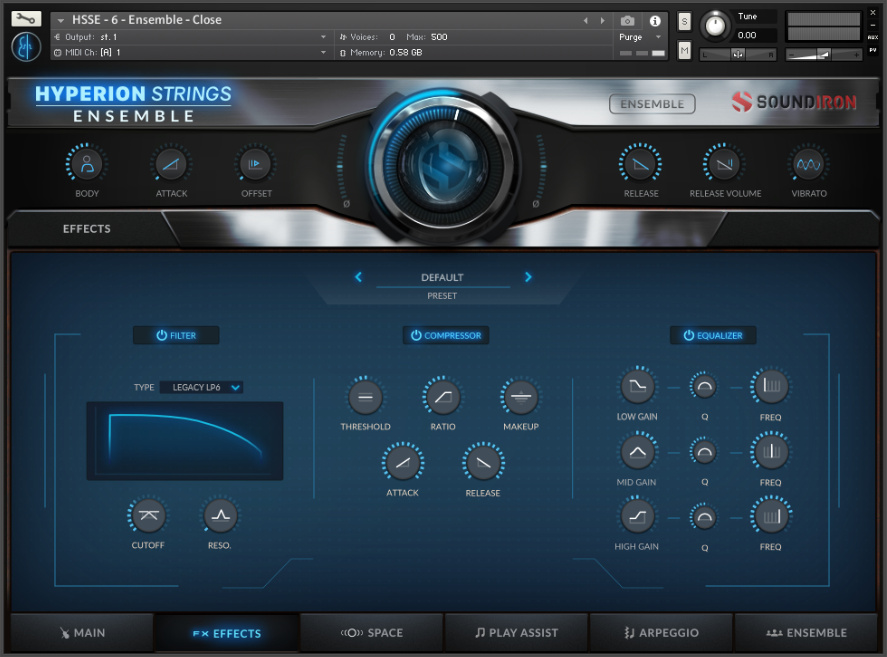Click the Freq knob in Mid Gain row
This screenshot has height=657, width=887.
point(771,452)
